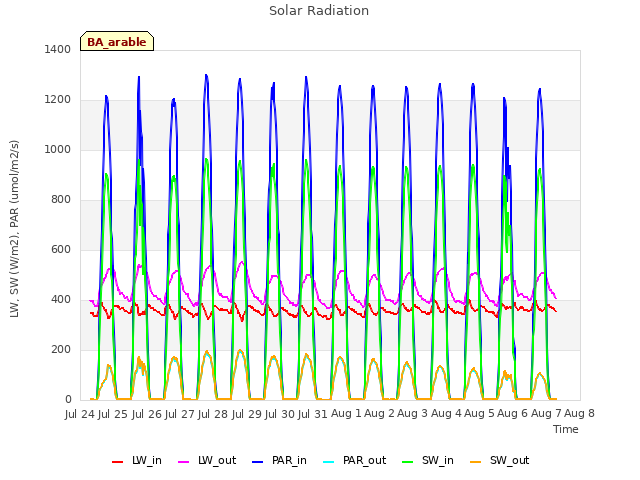Viewport: 640px width, 480px height.
Task: Click the 1400 y-axis tick label
Action: [x=58, y=49]
